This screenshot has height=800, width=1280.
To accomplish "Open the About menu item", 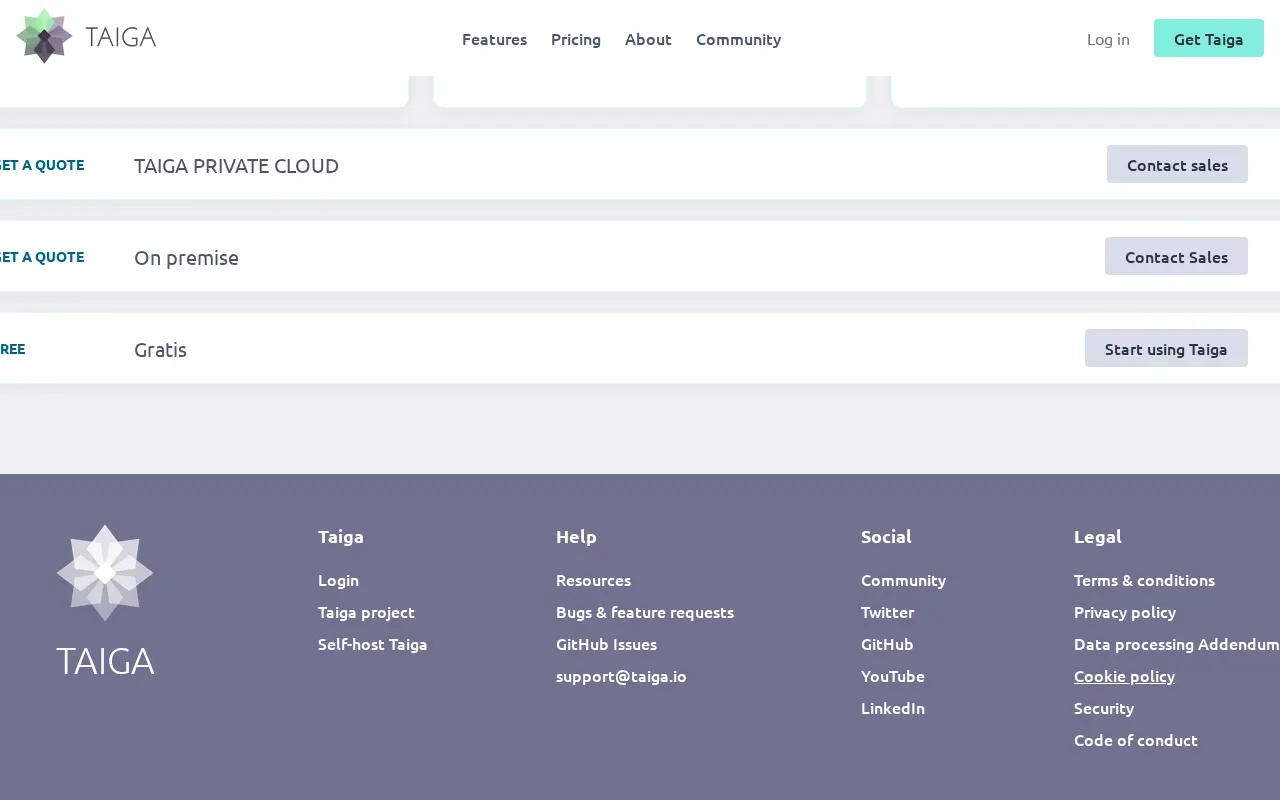I will 648,39.
